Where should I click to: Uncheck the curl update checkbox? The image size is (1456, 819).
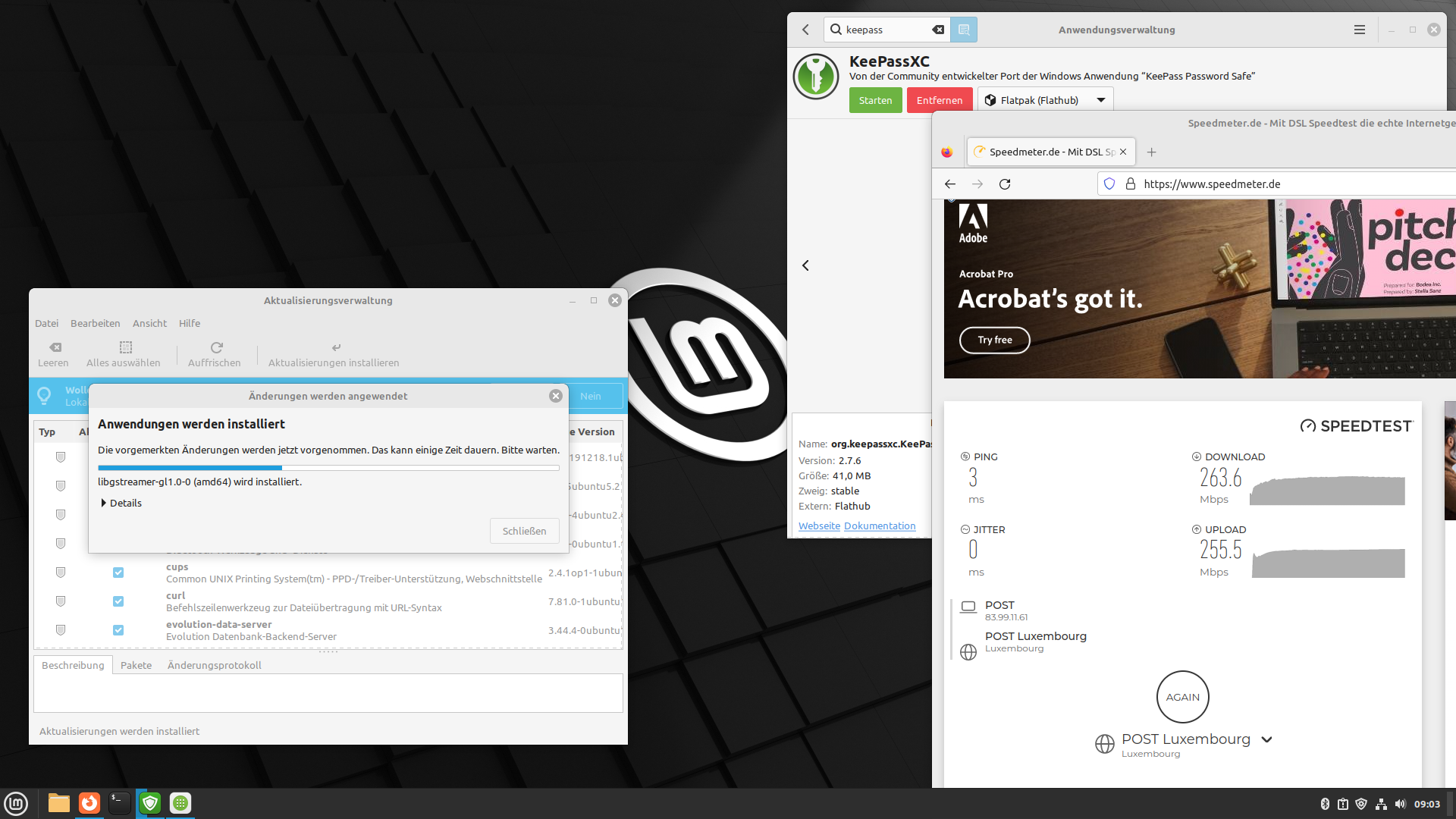(118, 601)
